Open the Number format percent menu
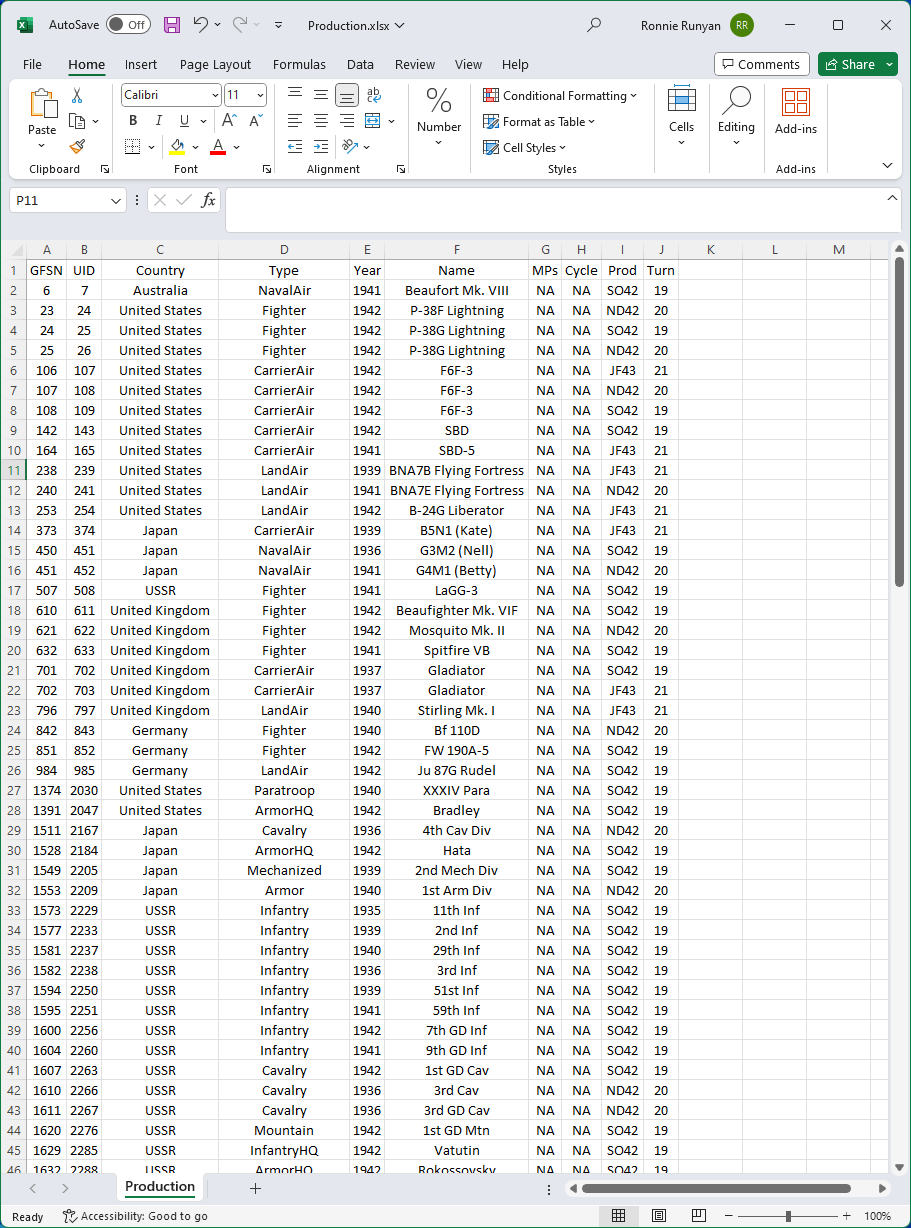Viewport: 911px width, 1228px height. 439,116
